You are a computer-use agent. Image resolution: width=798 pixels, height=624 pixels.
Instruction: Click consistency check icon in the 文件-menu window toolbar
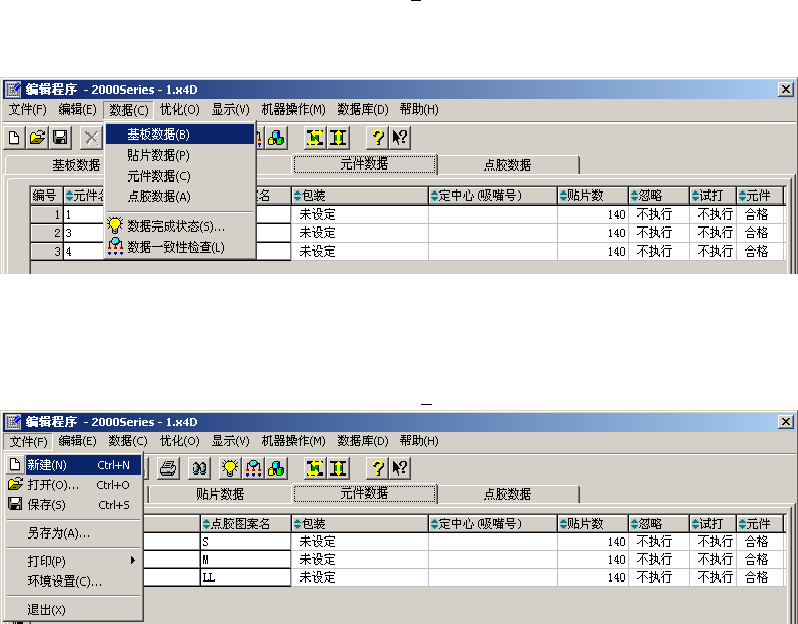click(253, 468)
